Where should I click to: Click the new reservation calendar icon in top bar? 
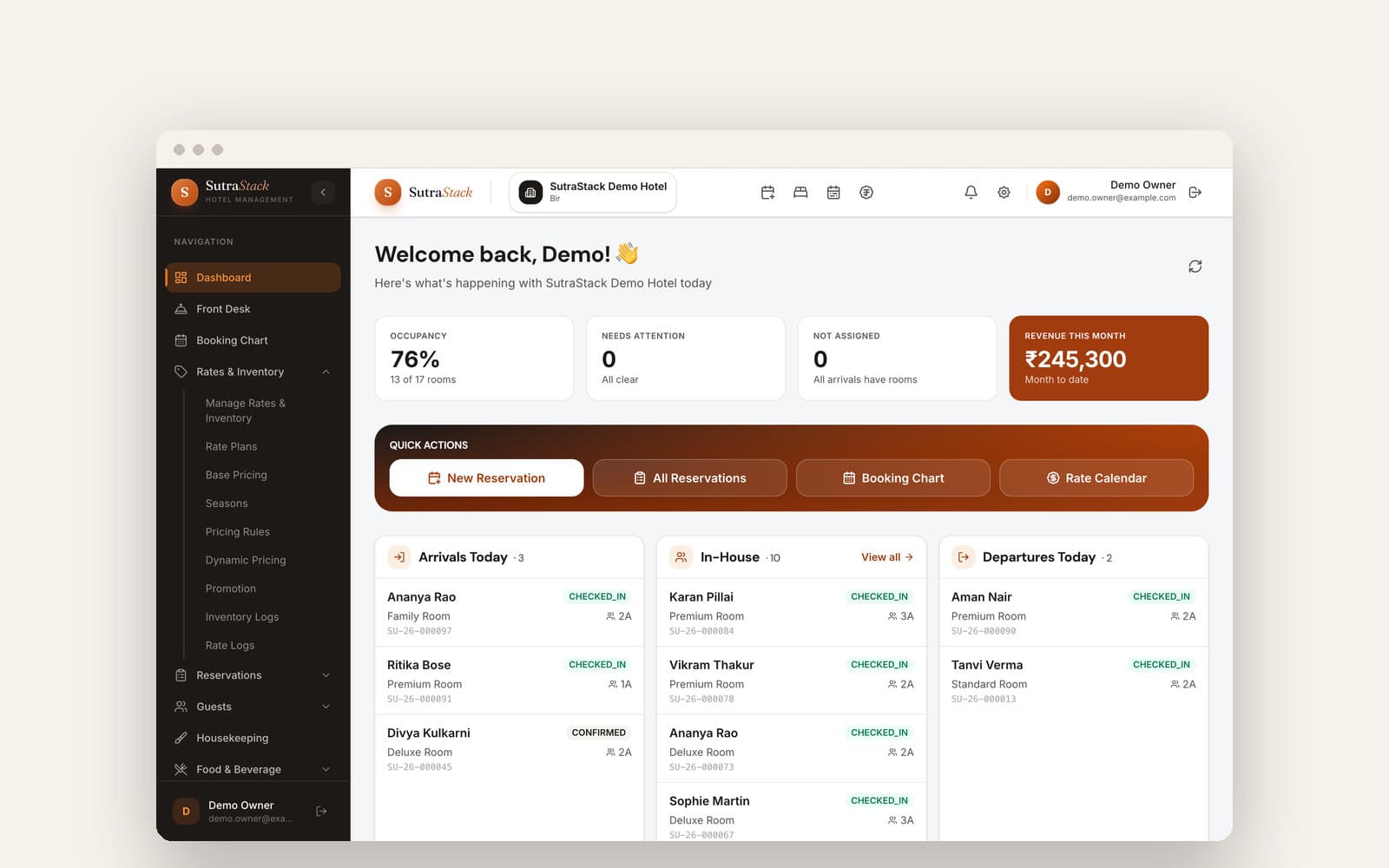point(767,193)
